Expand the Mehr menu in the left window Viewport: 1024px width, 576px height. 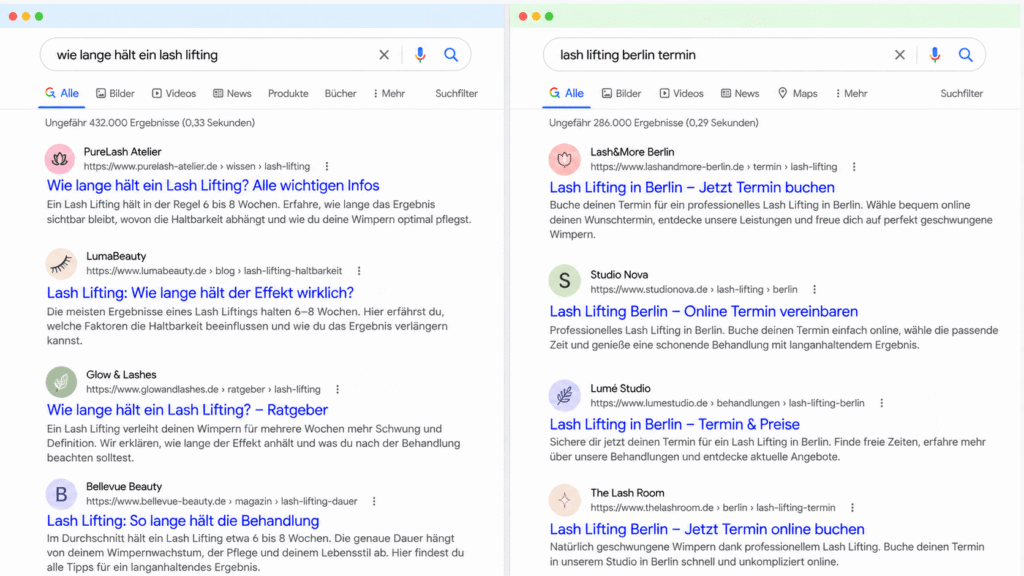[x=389, y=93]
